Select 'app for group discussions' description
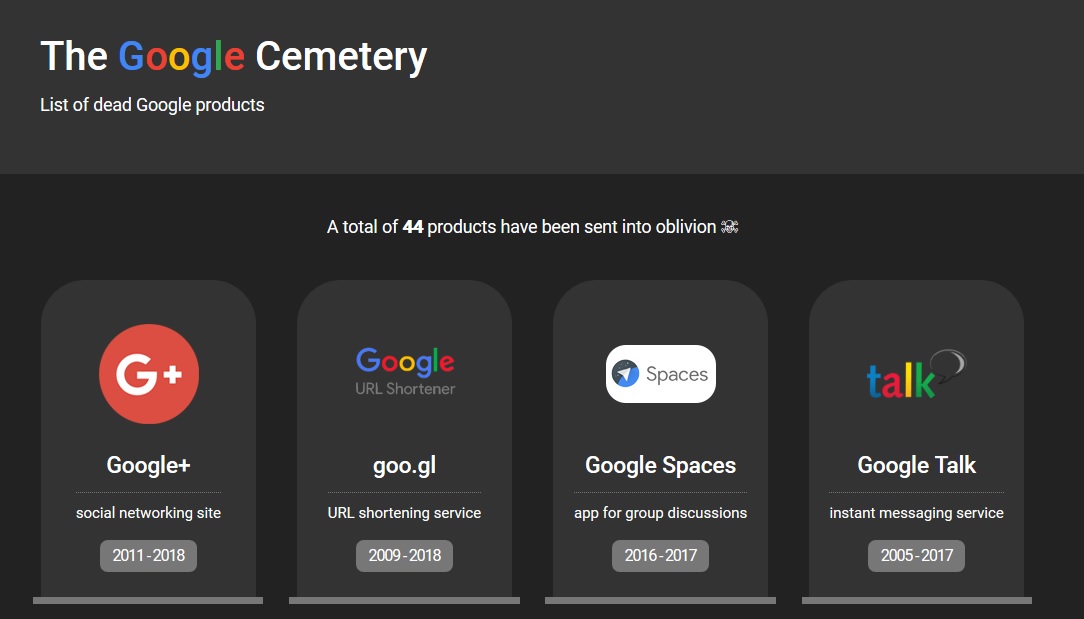Image resolution: width=1084 pixels, height=619 pixels. (x=660, y=513)
